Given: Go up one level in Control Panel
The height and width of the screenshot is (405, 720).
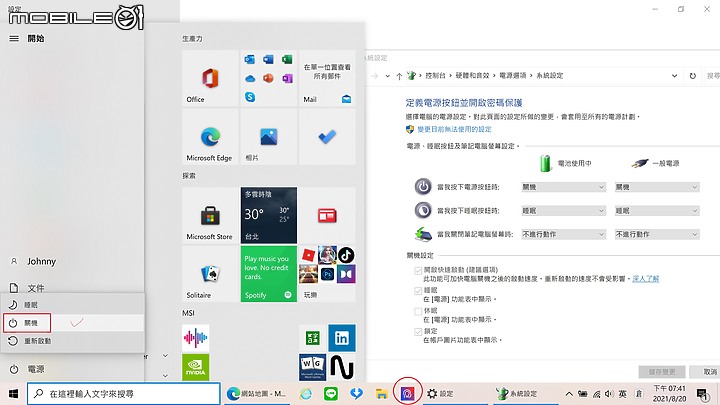Looking at the screenshot, I should 399,76.
